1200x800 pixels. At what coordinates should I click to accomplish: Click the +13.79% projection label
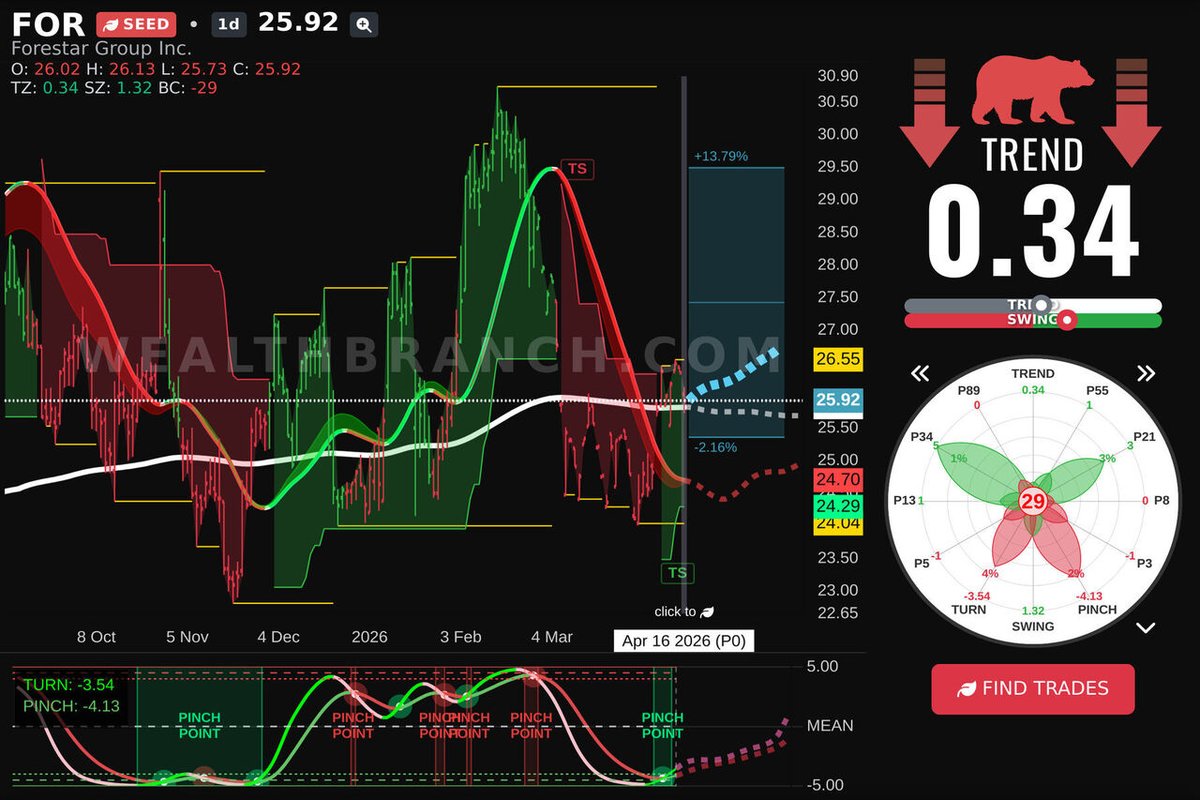coord(721,156)
